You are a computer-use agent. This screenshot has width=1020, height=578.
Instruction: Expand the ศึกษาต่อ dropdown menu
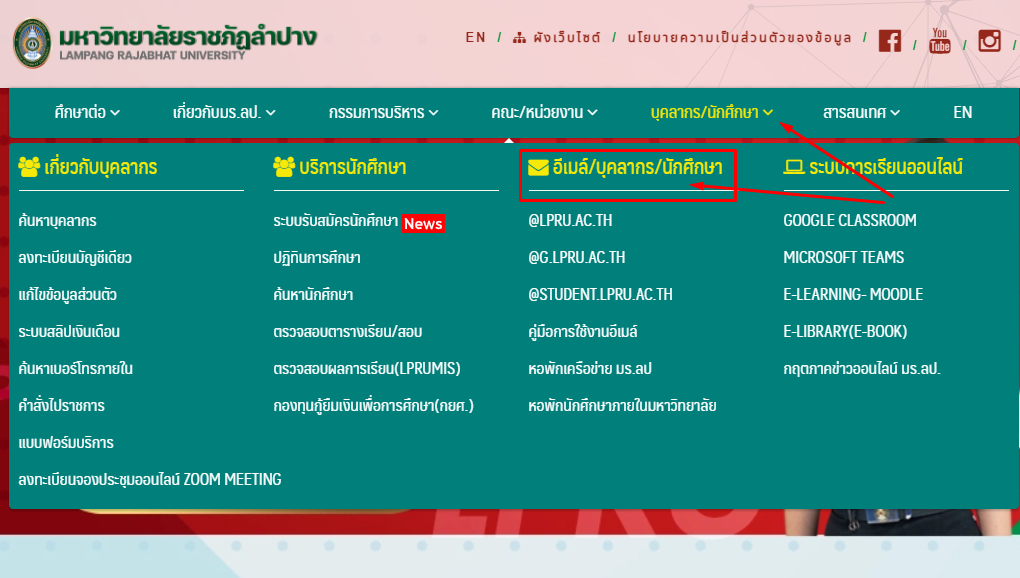point(87,112)
